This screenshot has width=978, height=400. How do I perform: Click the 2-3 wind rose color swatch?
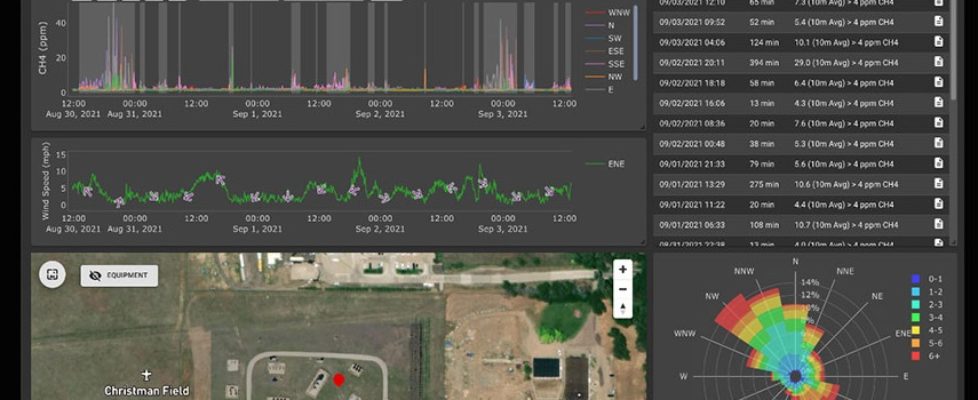coord(916,305)
